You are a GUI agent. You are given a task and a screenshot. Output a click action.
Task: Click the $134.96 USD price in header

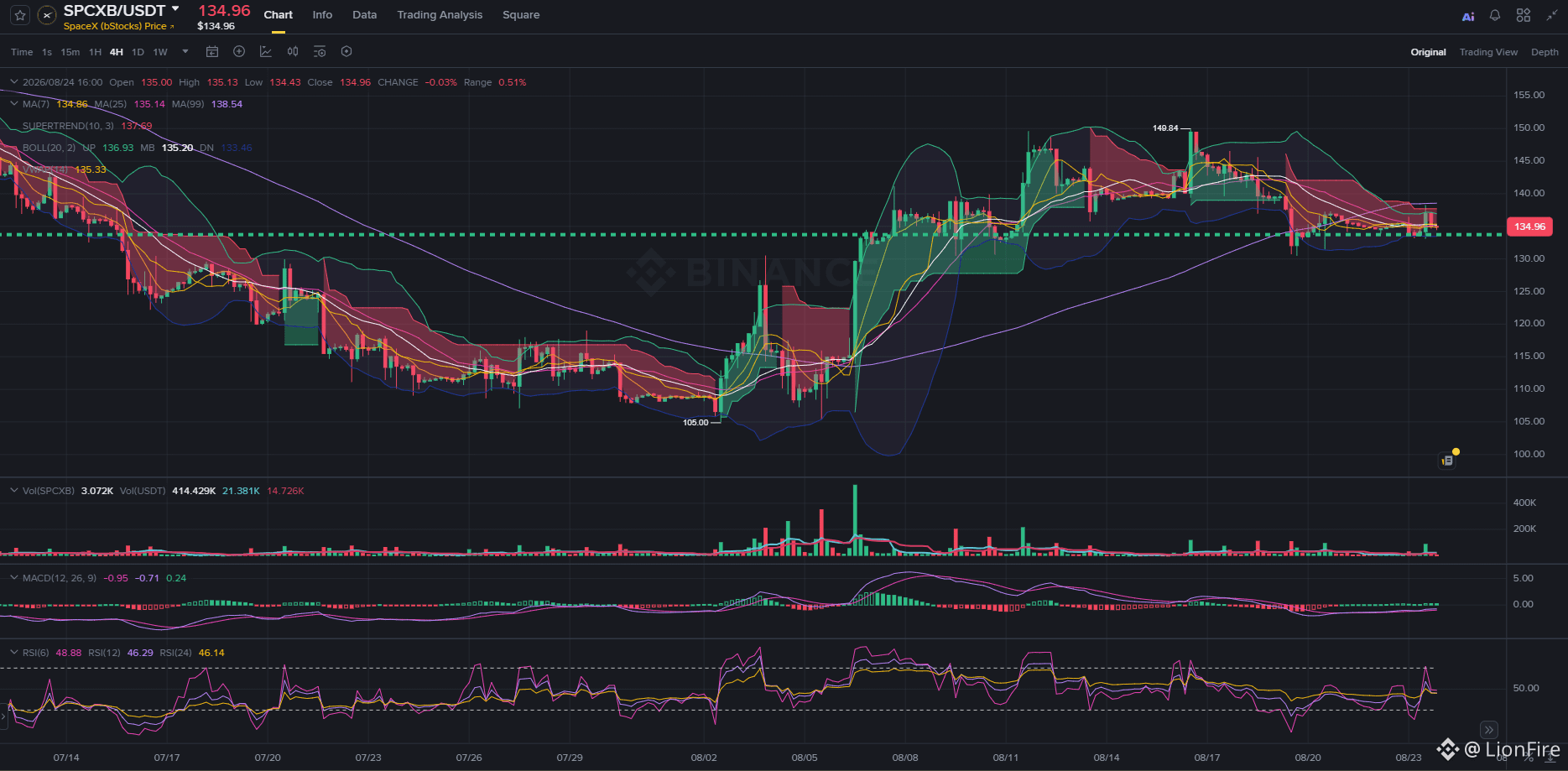click(x=216, y=26)
